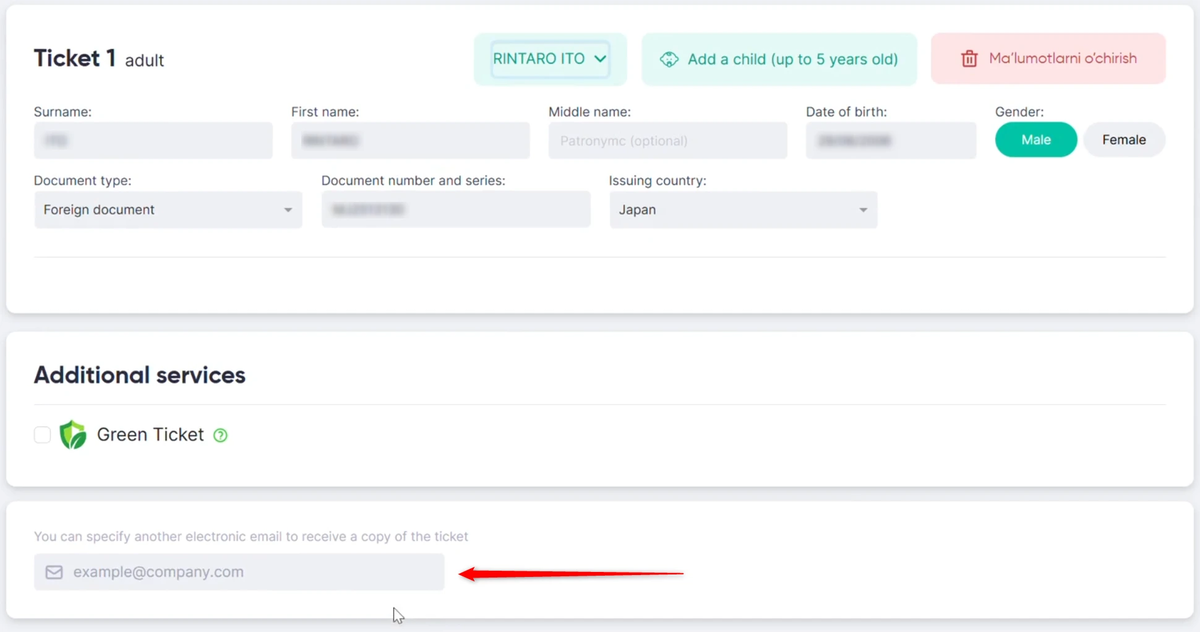
Task: Focus the additional email input field
Action: (239, 572)
